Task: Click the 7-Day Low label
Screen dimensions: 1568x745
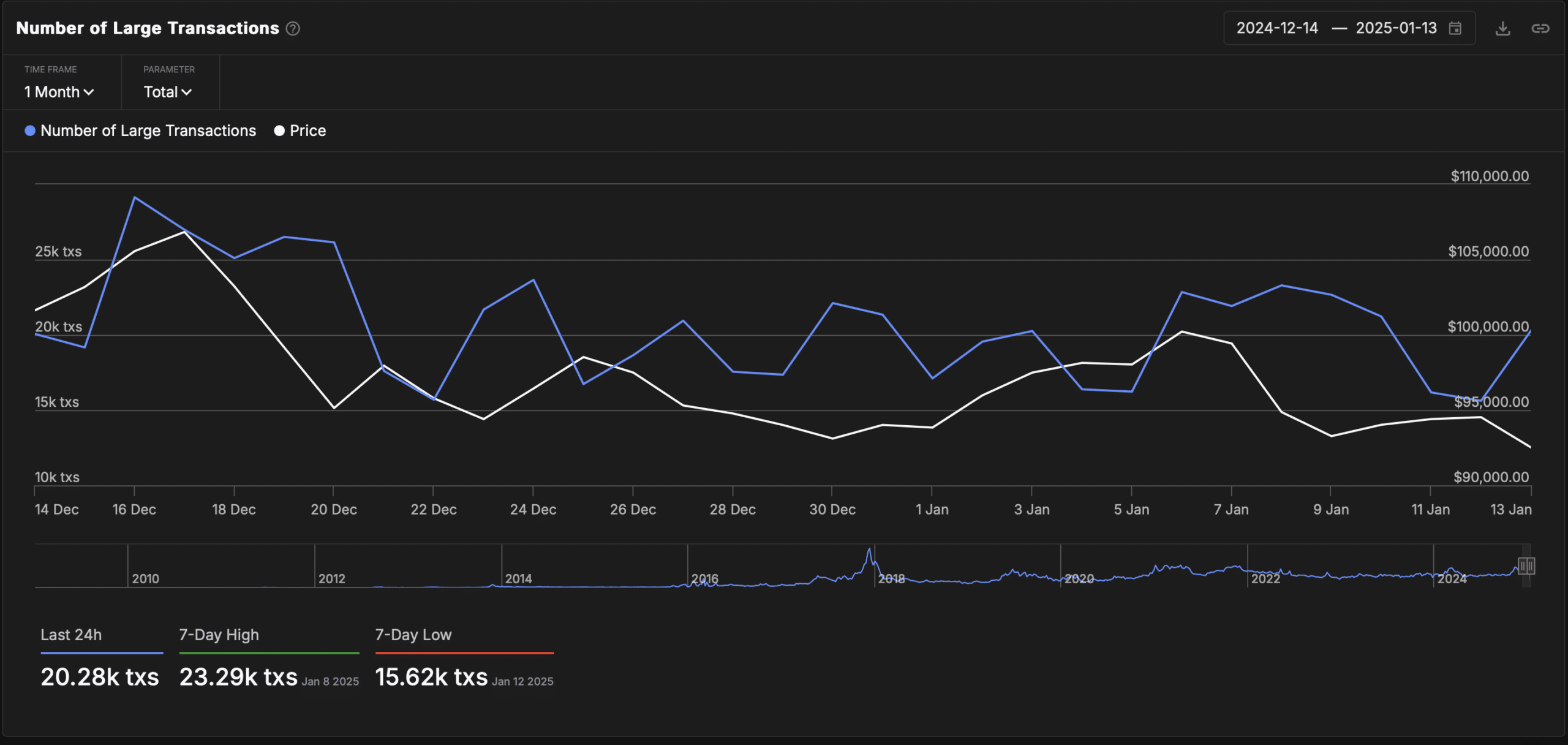Action: (x=413, y=635)
